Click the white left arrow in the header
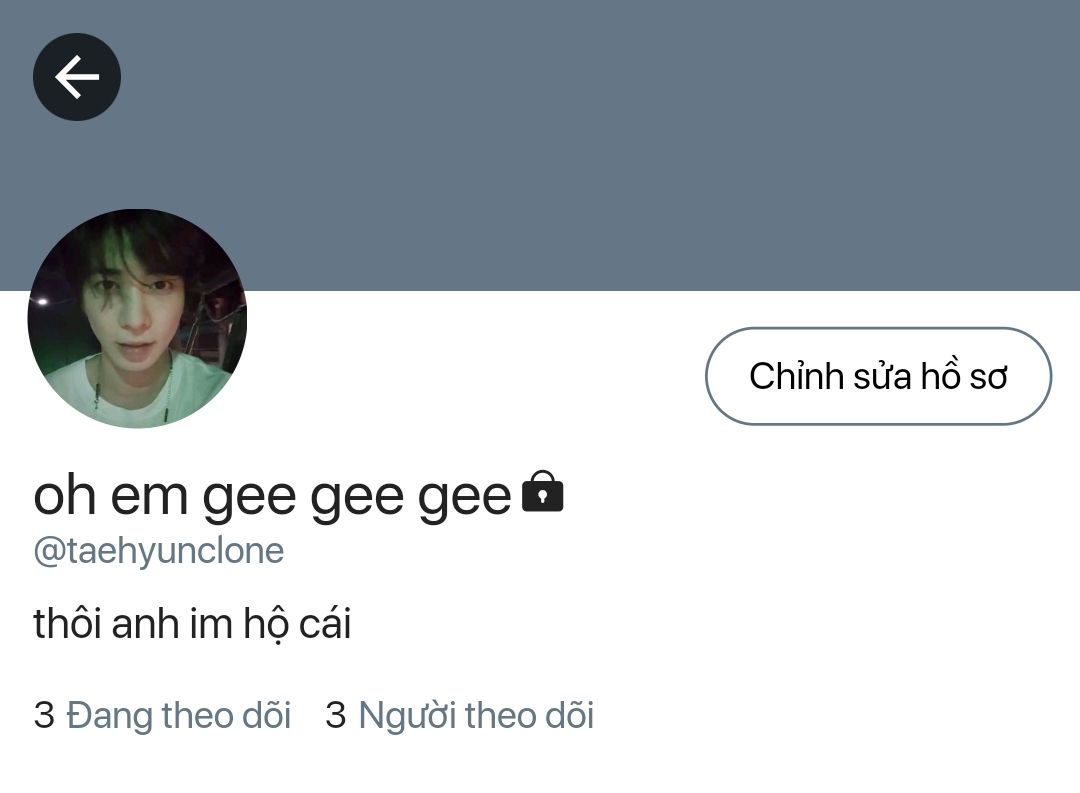 click(x=77, y=76)
